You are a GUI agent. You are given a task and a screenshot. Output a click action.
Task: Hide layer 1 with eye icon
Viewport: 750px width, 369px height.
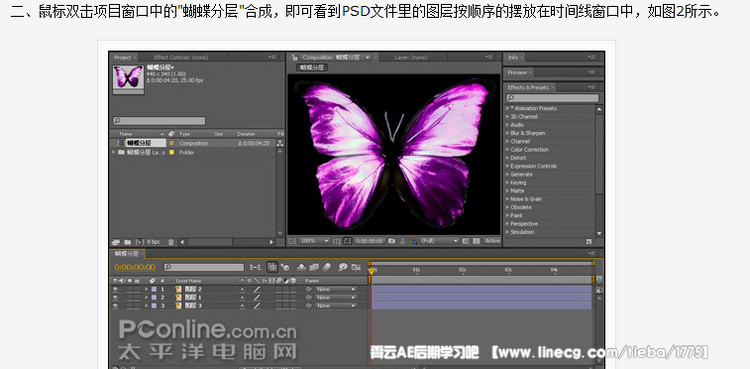(x=116, y=289)
